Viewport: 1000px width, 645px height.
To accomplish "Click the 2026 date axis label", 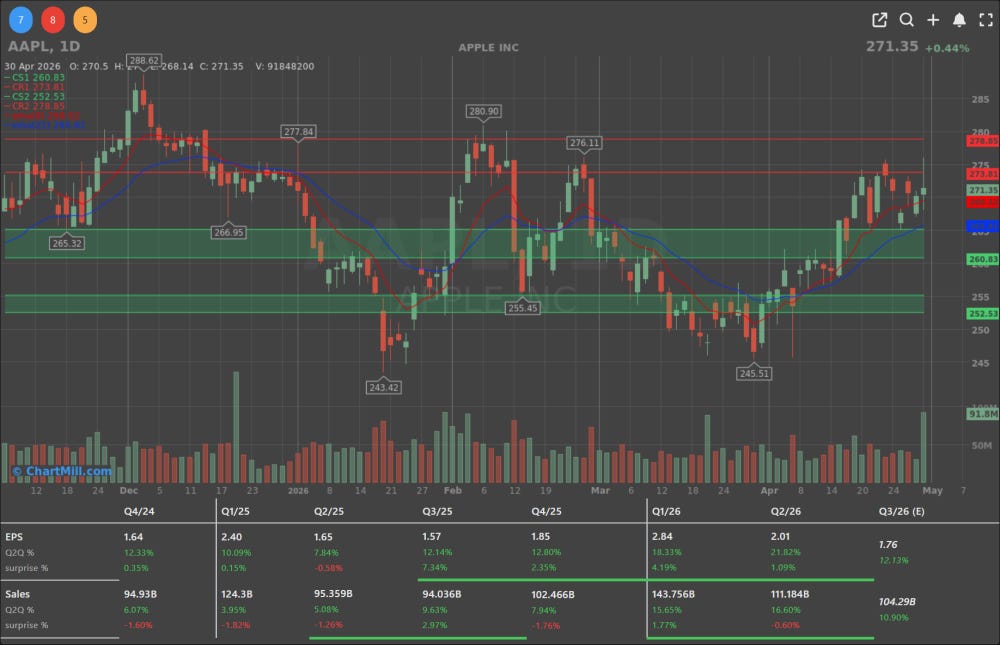I will pos(298,491).
